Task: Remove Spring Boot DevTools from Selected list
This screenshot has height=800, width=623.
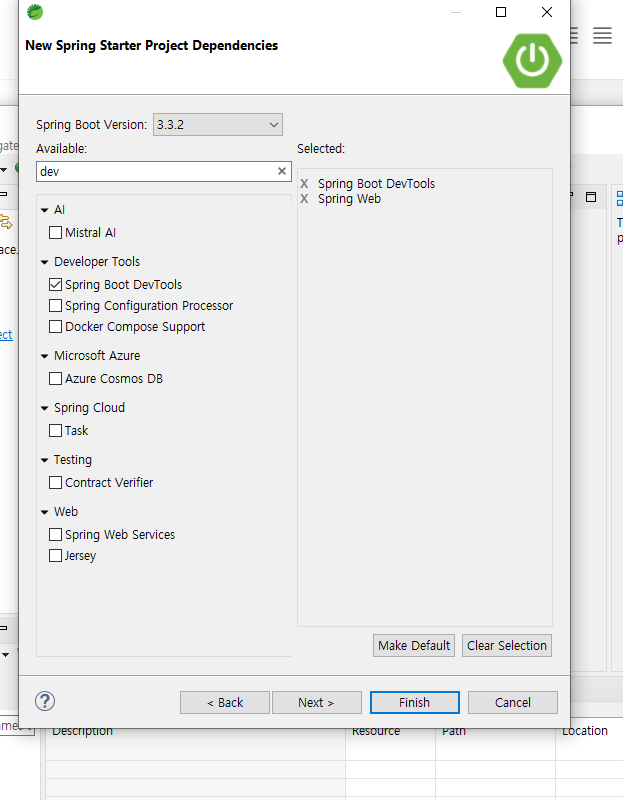Action: (304, 184)
